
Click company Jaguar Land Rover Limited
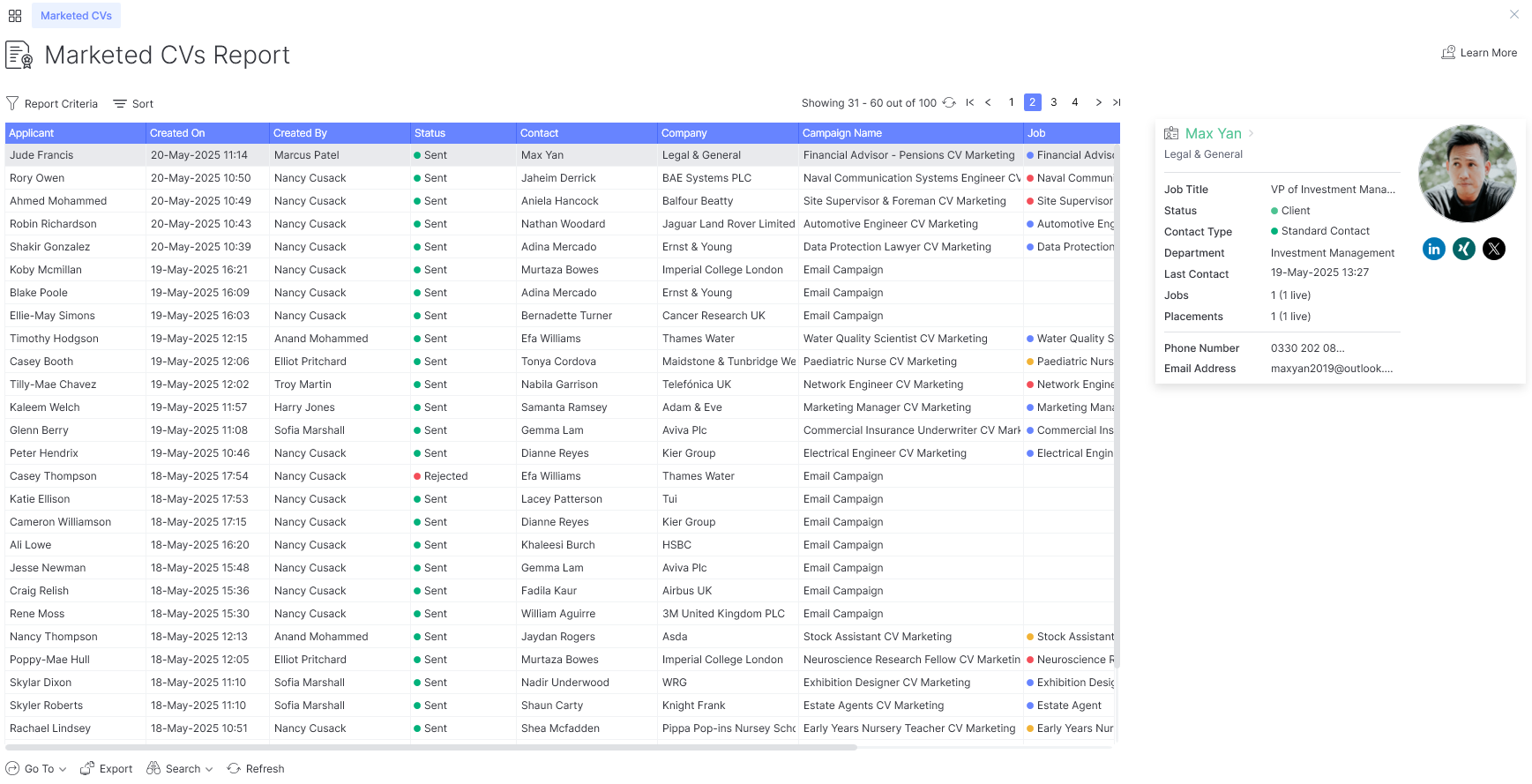pos(729,224)
